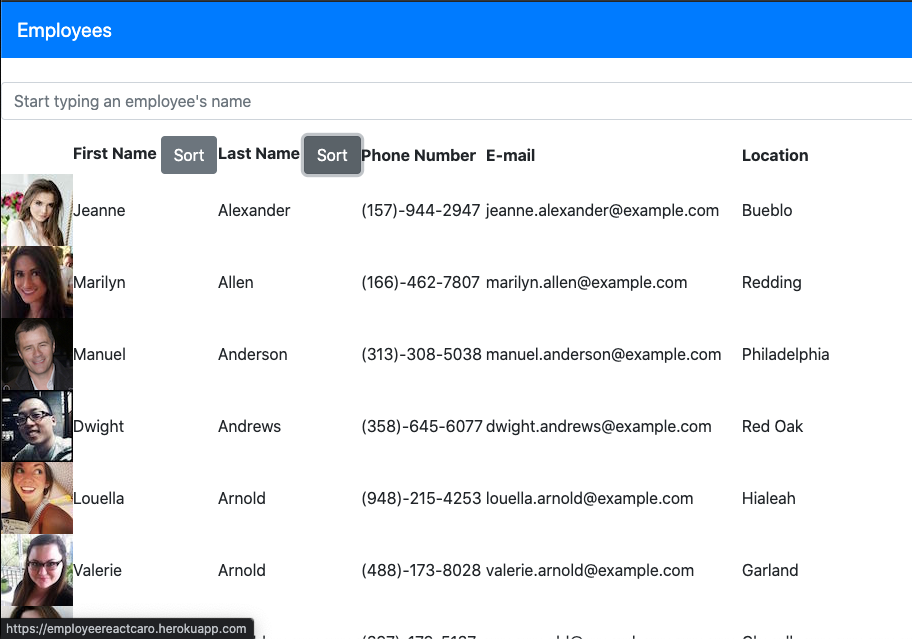Click phone number (948)-215-4253
Viewport: 912px width, 639px height.
[x=421, y=499]
